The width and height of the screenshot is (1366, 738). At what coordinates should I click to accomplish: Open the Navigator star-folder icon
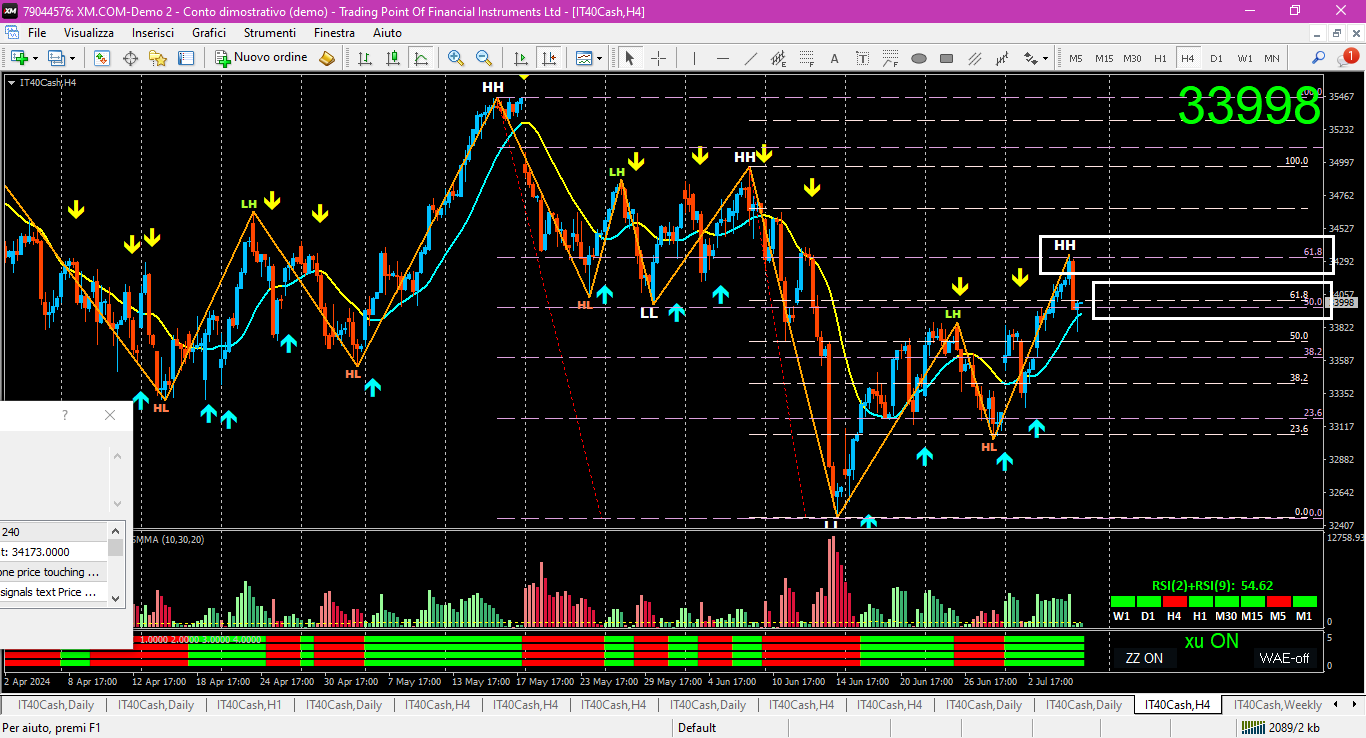(158, 58)
